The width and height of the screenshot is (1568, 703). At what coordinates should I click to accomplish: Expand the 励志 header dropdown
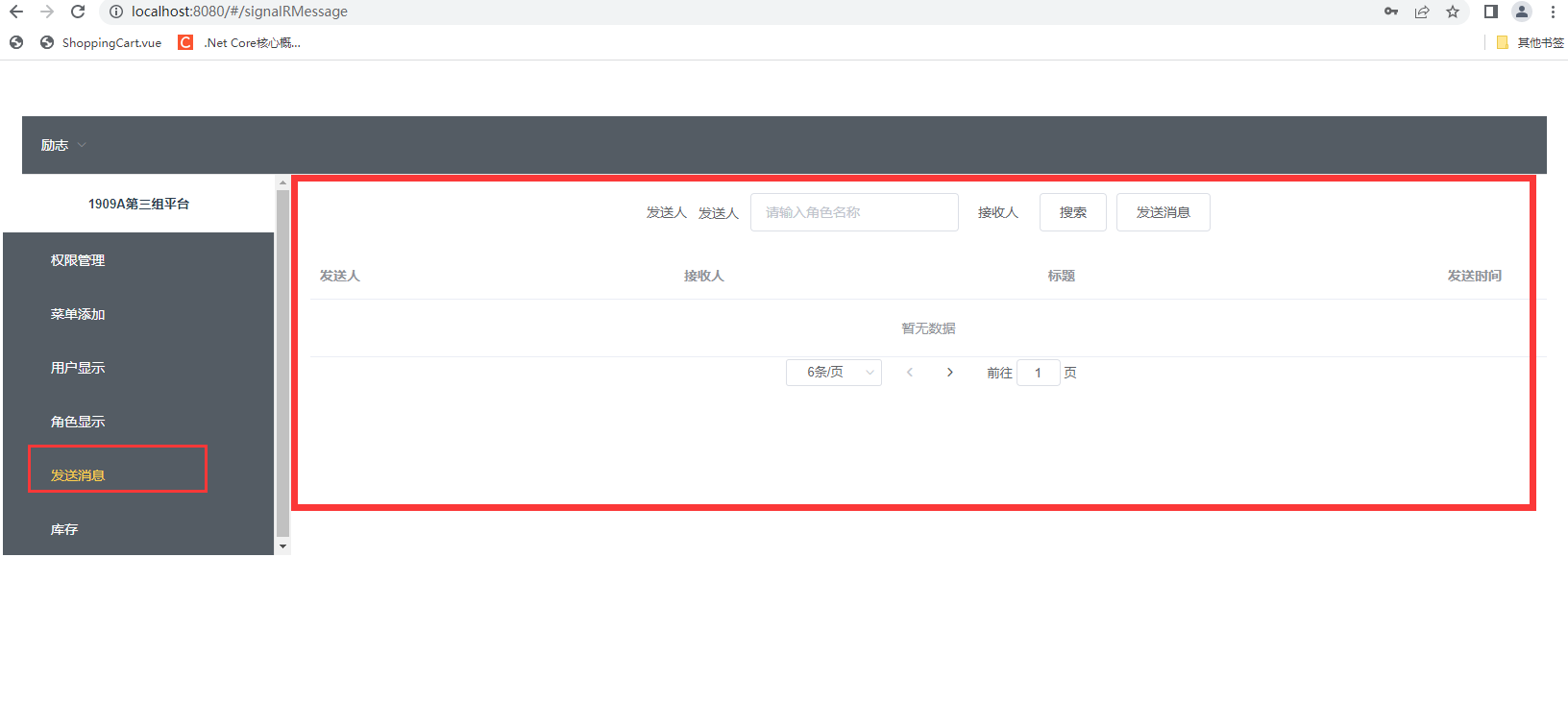coord(63,145)
